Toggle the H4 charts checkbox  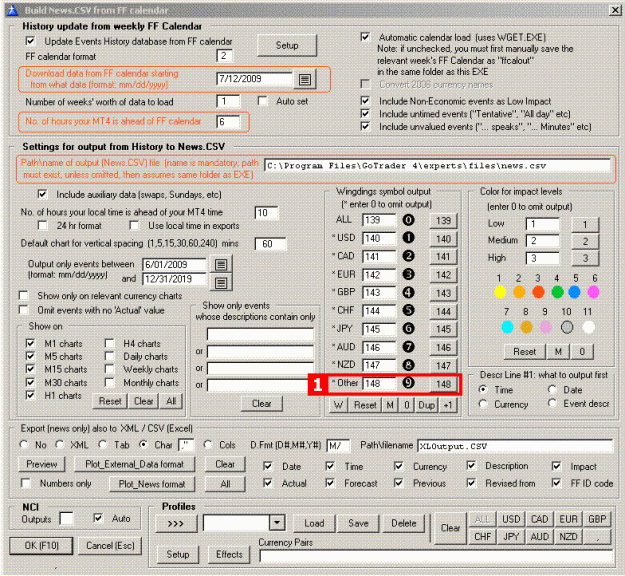(109, 343)
